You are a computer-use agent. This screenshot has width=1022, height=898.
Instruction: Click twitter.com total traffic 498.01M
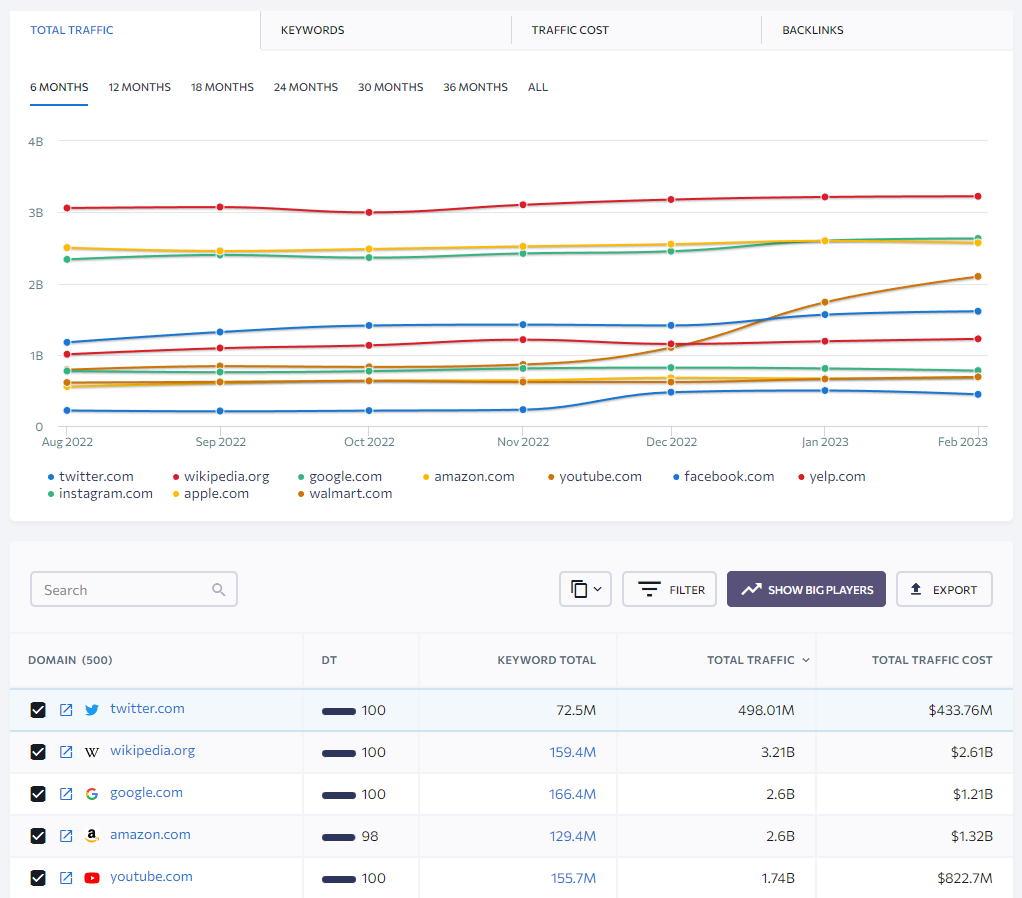click(766, 710)
